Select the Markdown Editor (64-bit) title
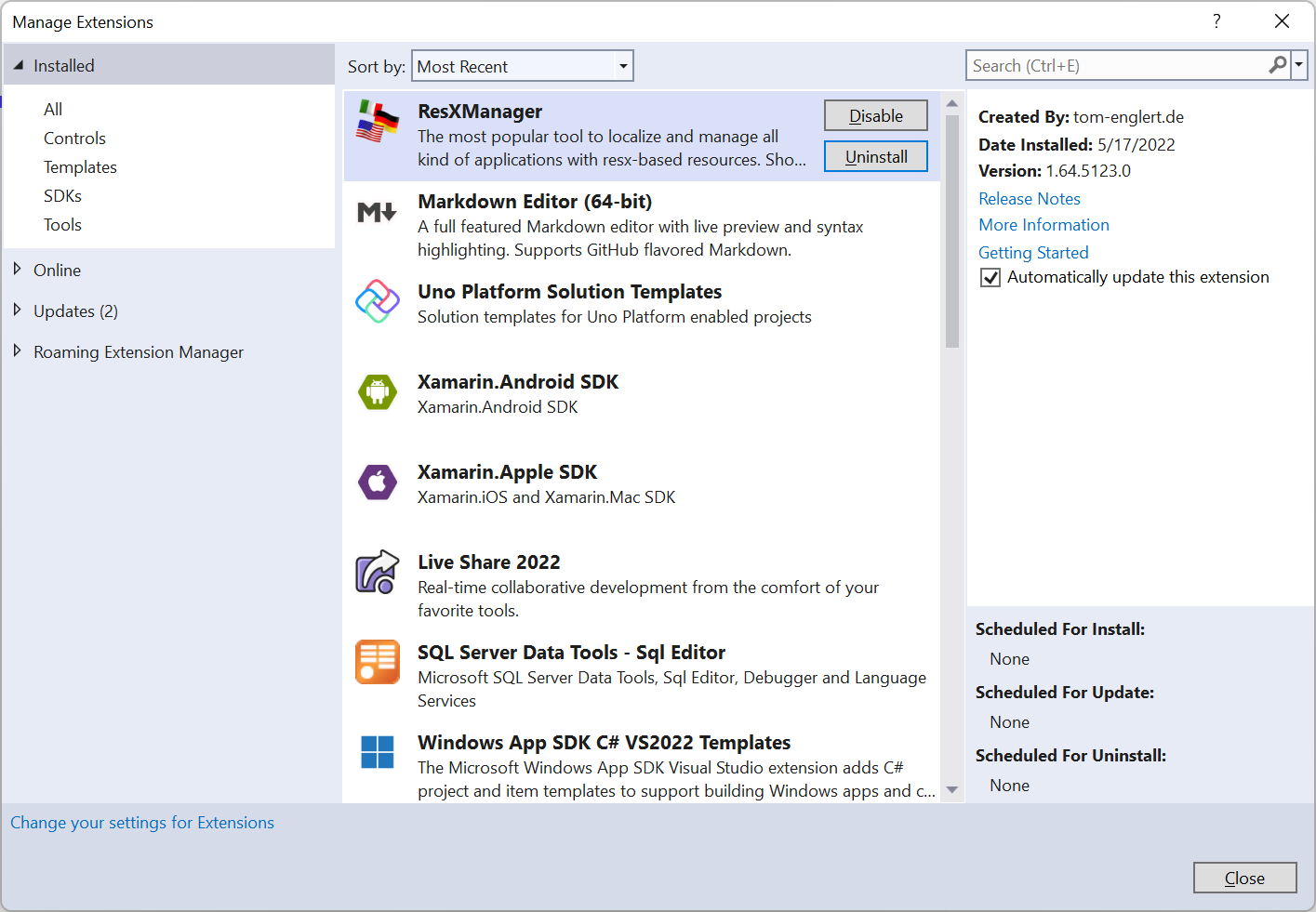 (x=535, y=201)
